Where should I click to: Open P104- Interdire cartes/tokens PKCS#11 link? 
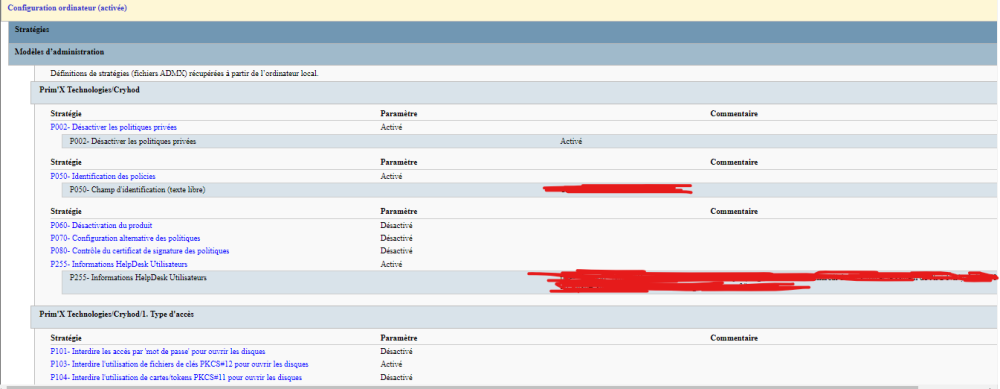(176, 378)
